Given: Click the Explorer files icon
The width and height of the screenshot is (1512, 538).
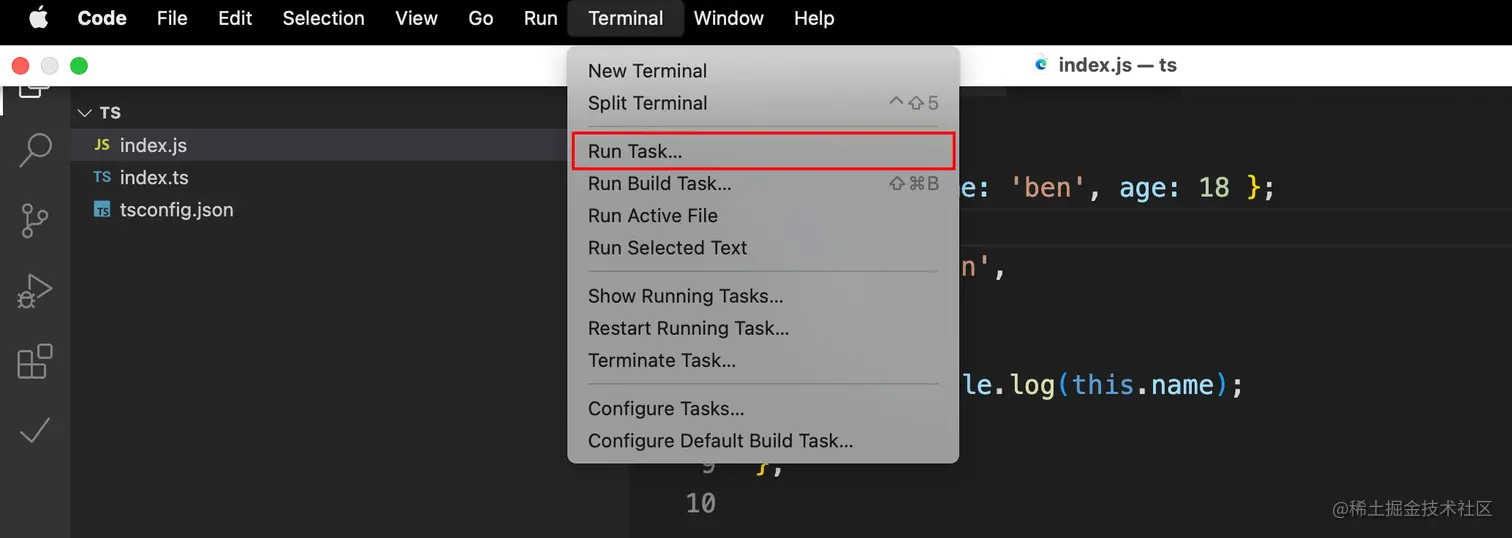Looking at the screenshot, I should tap(35, 92).
